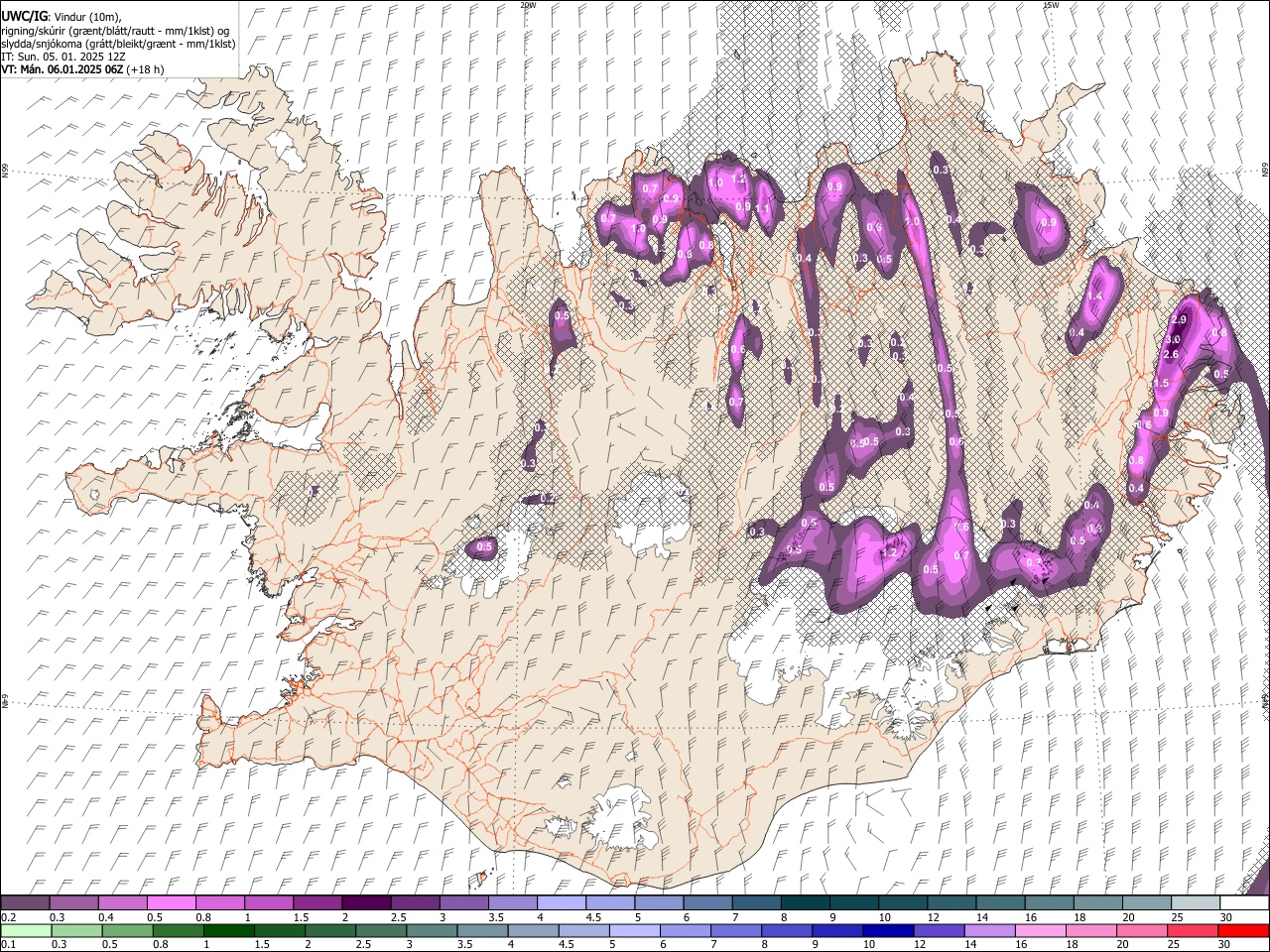Click the '2.6' precipitation value on east coast
The height and width of the screenshot is (952, 1270).
click(x=1170, y=354)
